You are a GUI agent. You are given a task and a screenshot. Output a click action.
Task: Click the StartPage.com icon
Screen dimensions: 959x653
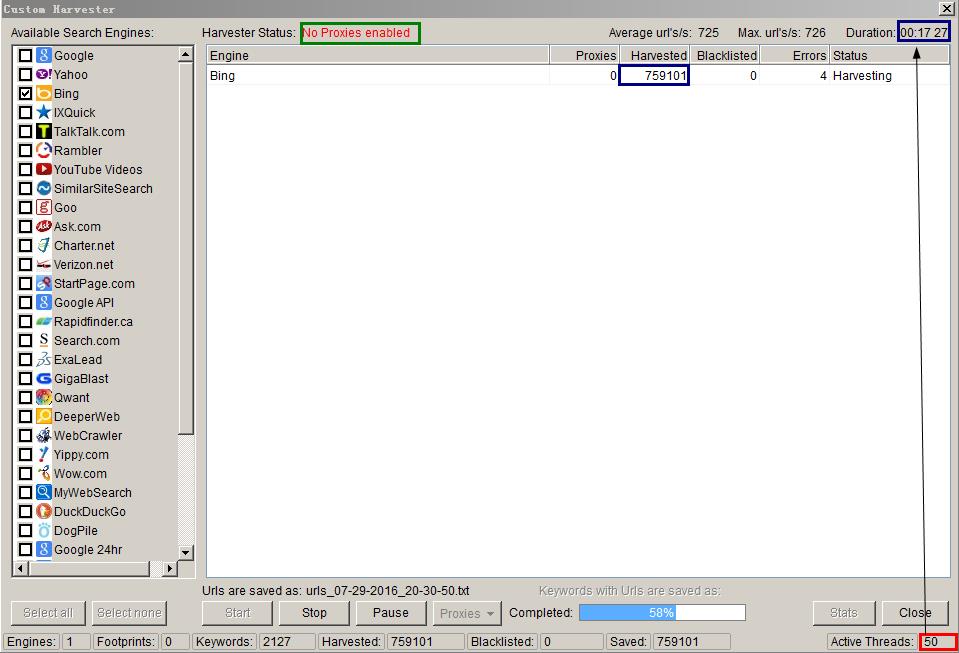43,283
